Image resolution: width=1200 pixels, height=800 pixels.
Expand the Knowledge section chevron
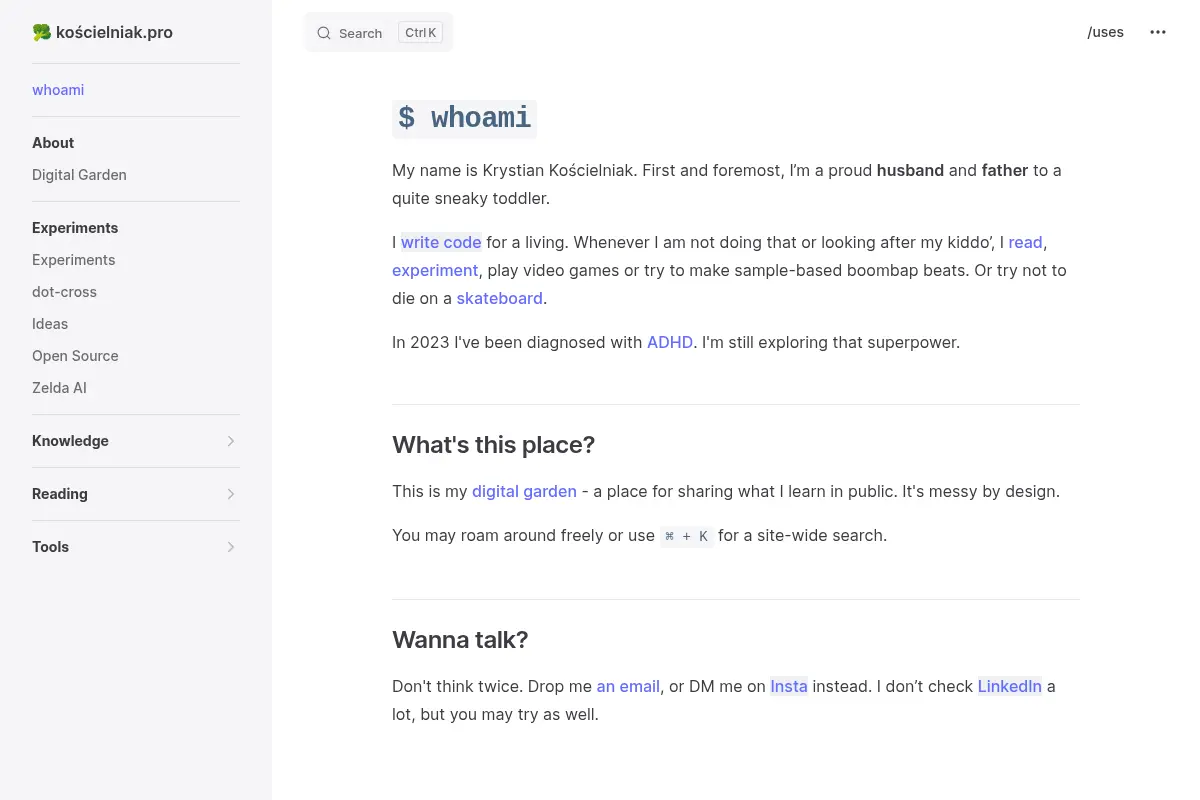[231, 441]
